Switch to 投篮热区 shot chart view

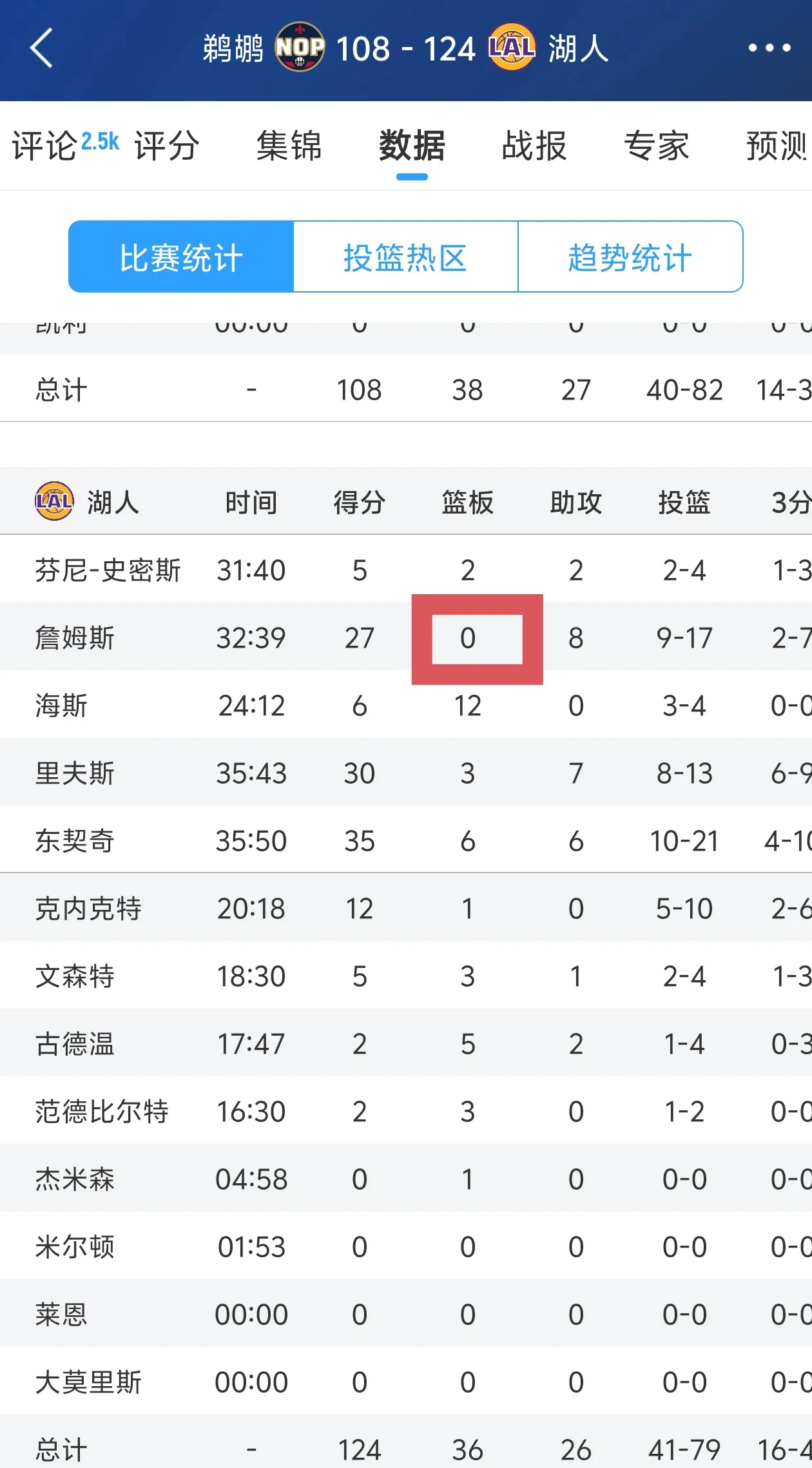click(x=407, y=256)
